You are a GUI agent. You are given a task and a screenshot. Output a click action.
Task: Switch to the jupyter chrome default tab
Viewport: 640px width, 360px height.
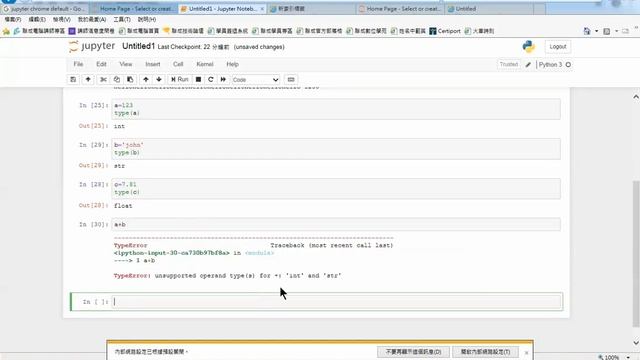coord(44,9)
